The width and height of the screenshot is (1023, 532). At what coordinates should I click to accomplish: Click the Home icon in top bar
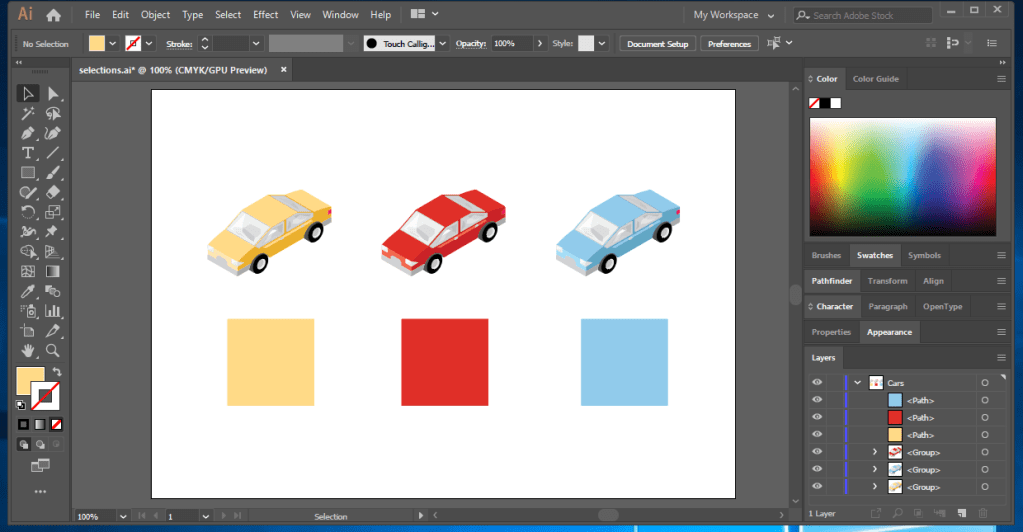pos(53,15)
